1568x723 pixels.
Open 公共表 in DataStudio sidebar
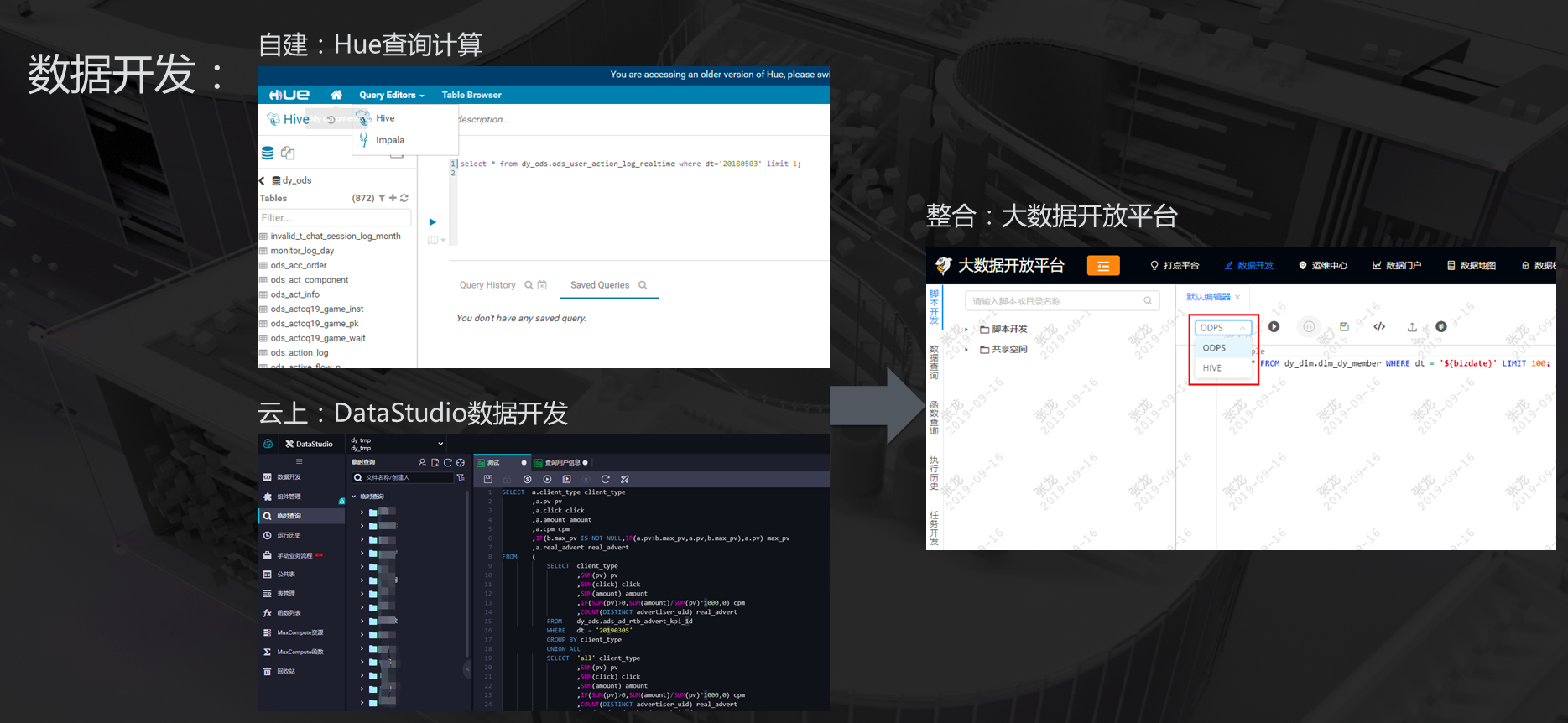click(286, 575)
